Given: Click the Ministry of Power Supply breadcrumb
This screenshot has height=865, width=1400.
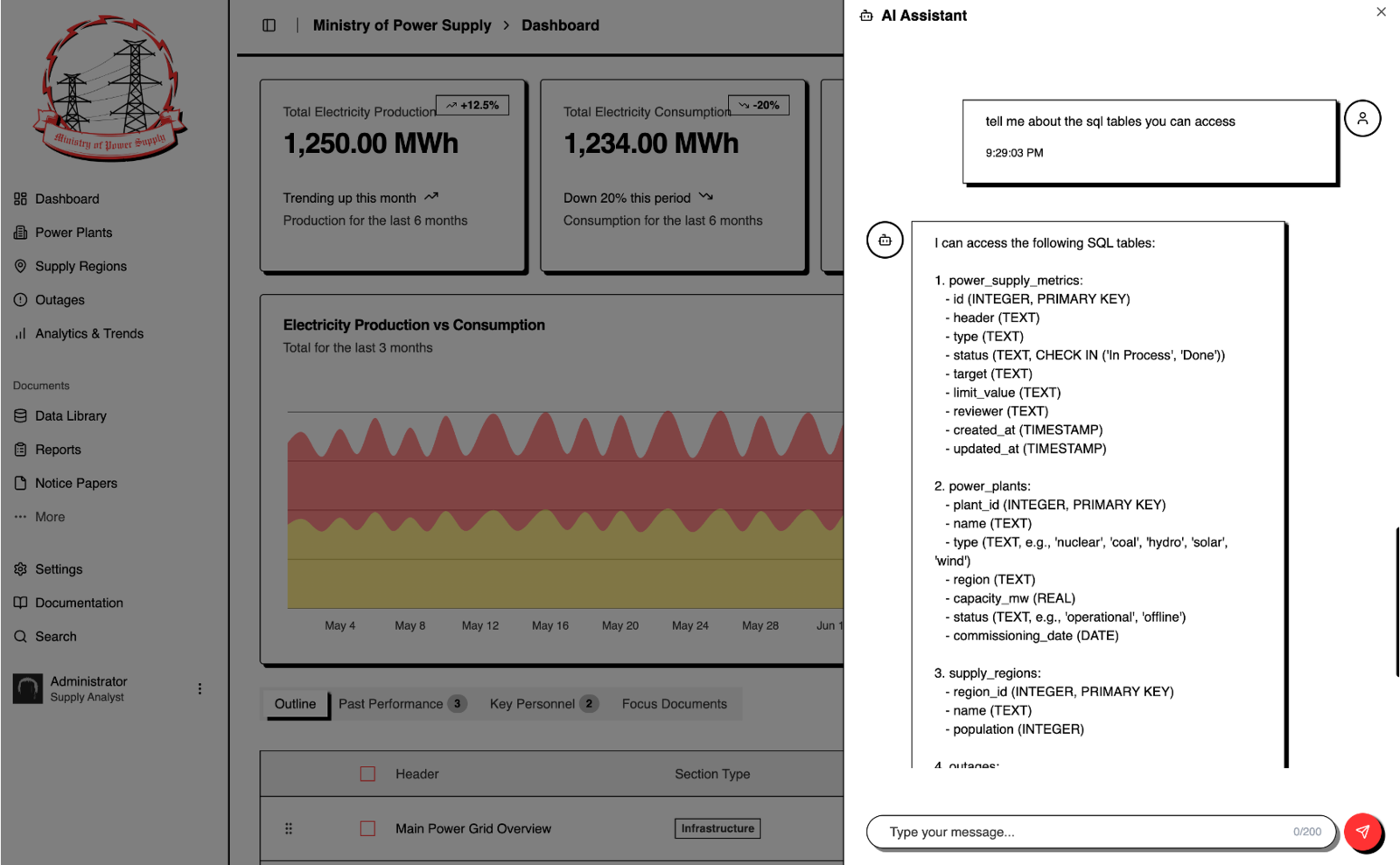Looking at the screenshot, I should [402, 25].
